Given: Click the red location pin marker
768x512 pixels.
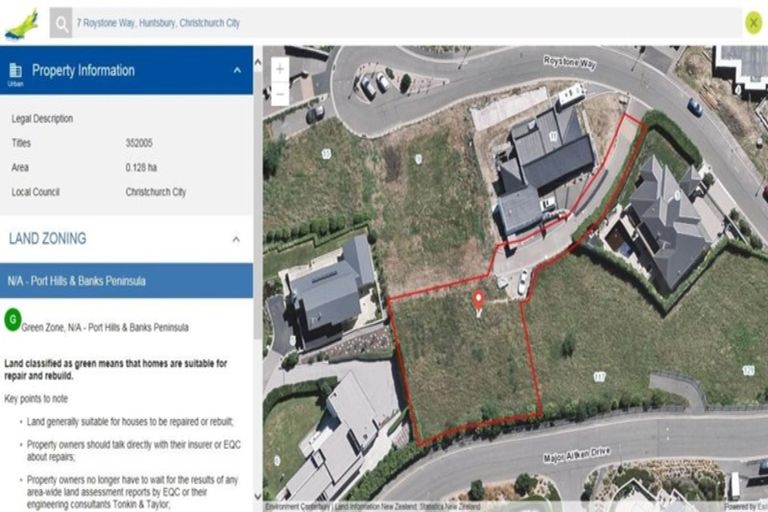Looking at the screenshot, I should pyautogui.click(x=478, y=300).
